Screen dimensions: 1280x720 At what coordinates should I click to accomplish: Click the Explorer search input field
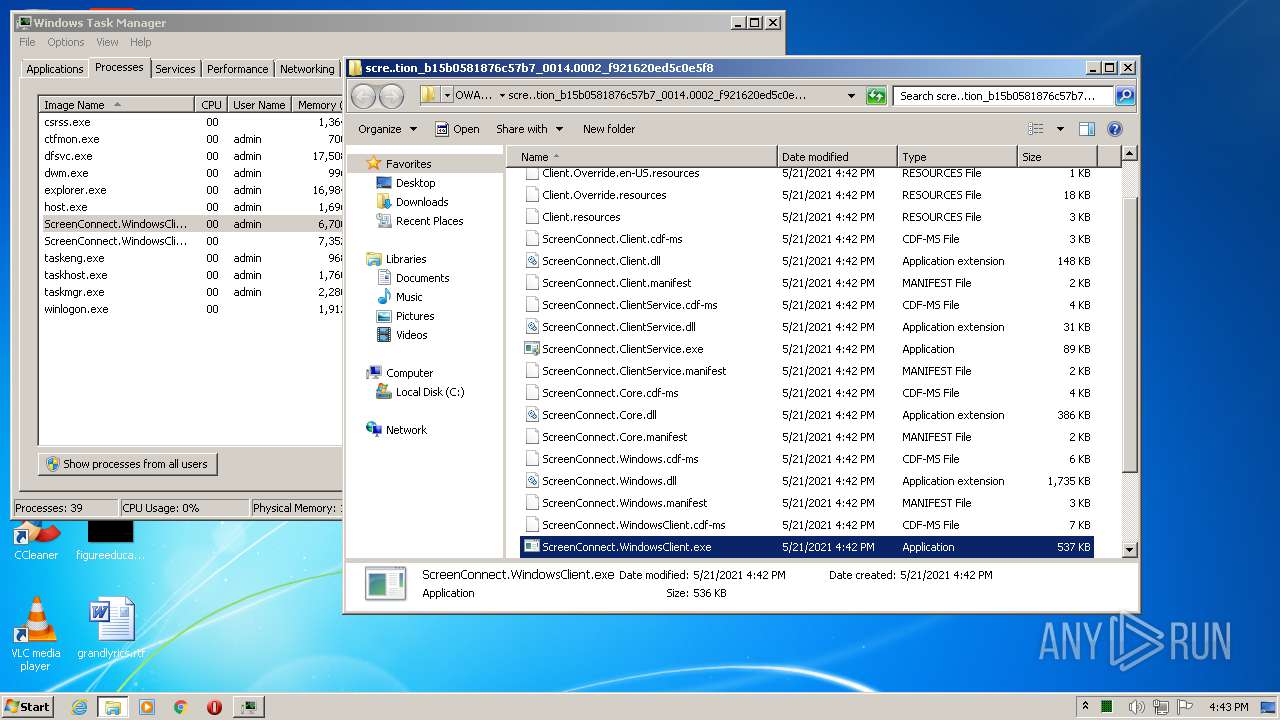pyautogui.click(x=1003, y=96)
